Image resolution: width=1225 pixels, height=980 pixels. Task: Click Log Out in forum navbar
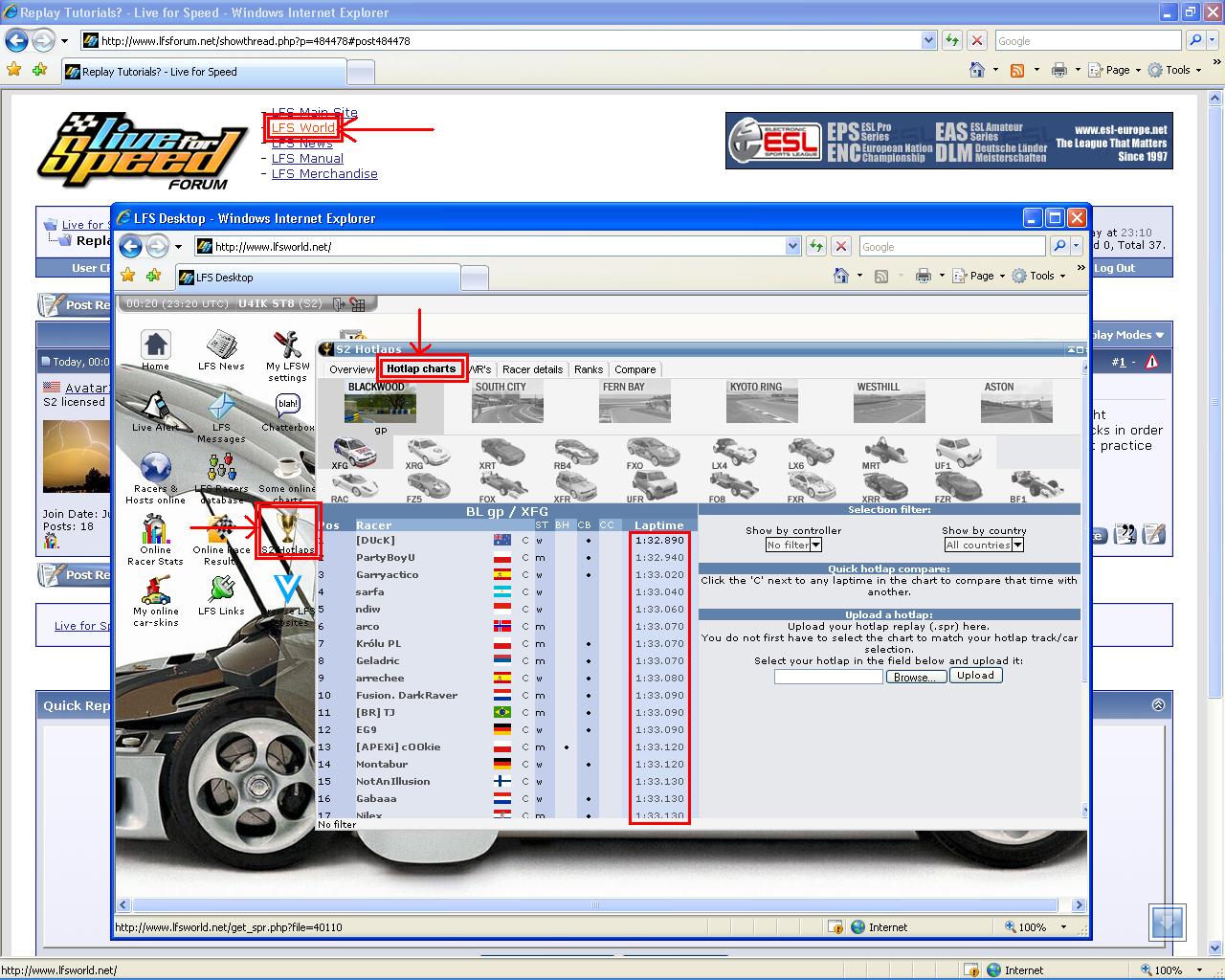click(1114, 268)
